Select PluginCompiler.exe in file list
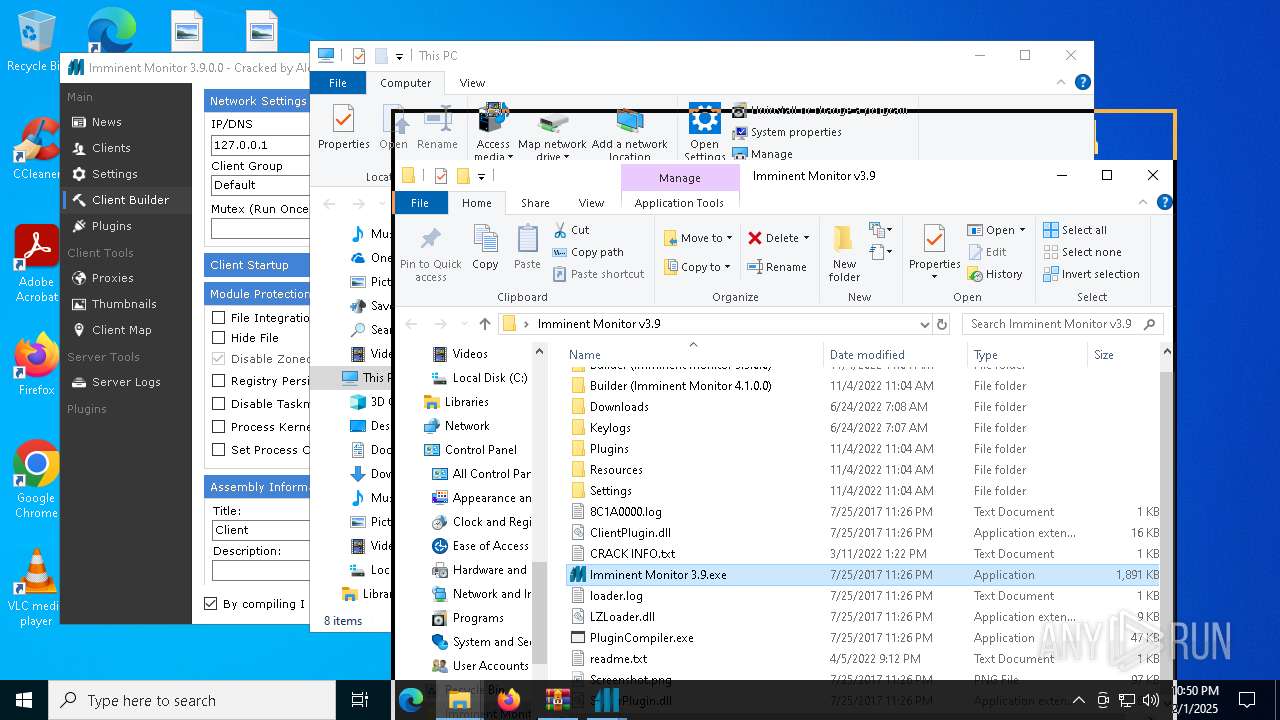The image size is (1280, 720). tap(641, 638)
